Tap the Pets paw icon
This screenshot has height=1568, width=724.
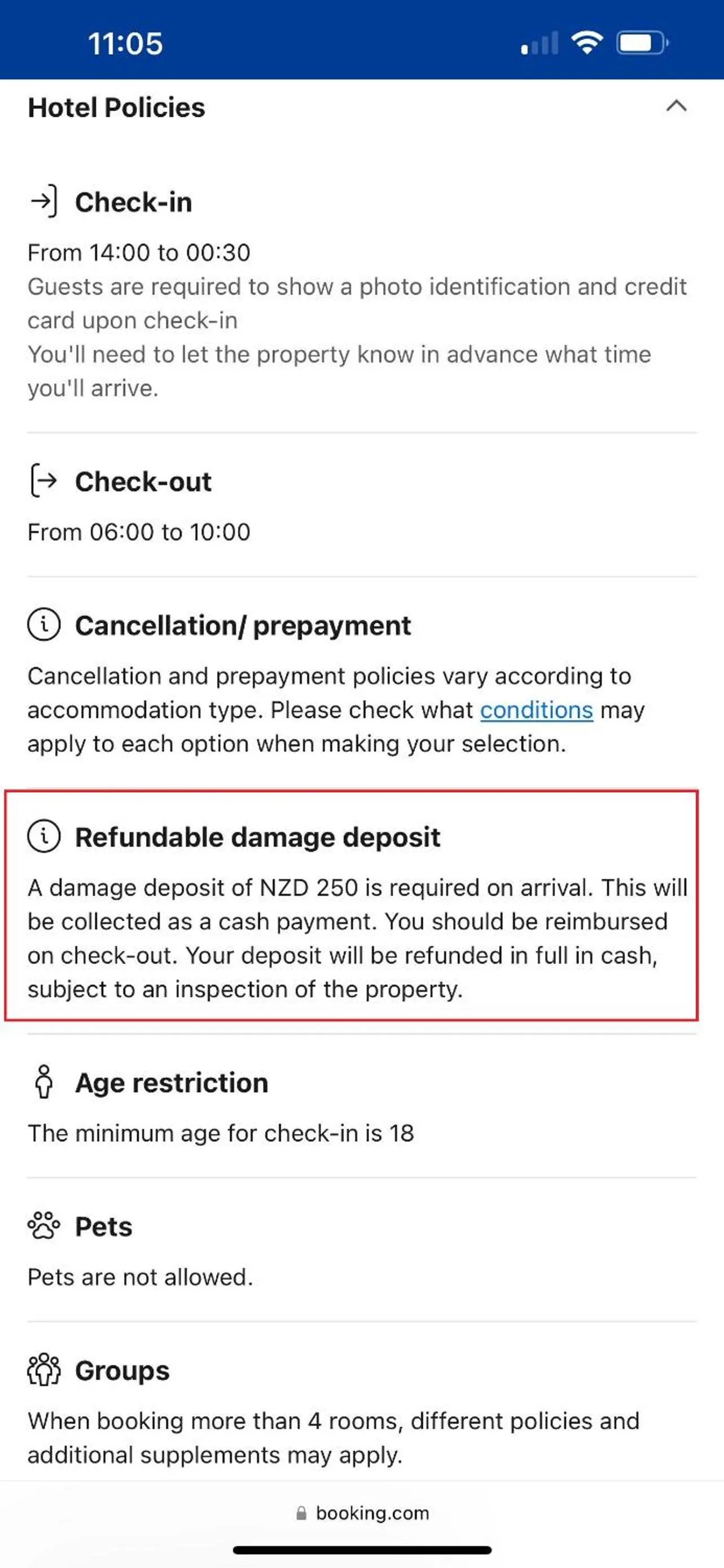coord(44,1225)
